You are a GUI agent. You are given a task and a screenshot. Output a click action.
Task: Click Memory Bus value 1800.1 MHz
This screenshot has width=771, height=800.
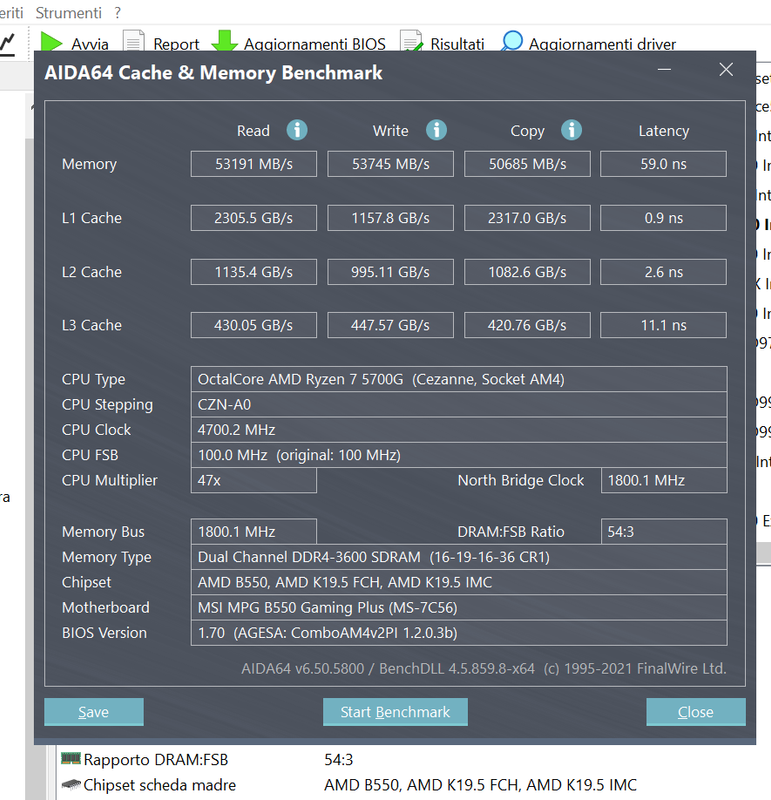[x=254, y=532]
